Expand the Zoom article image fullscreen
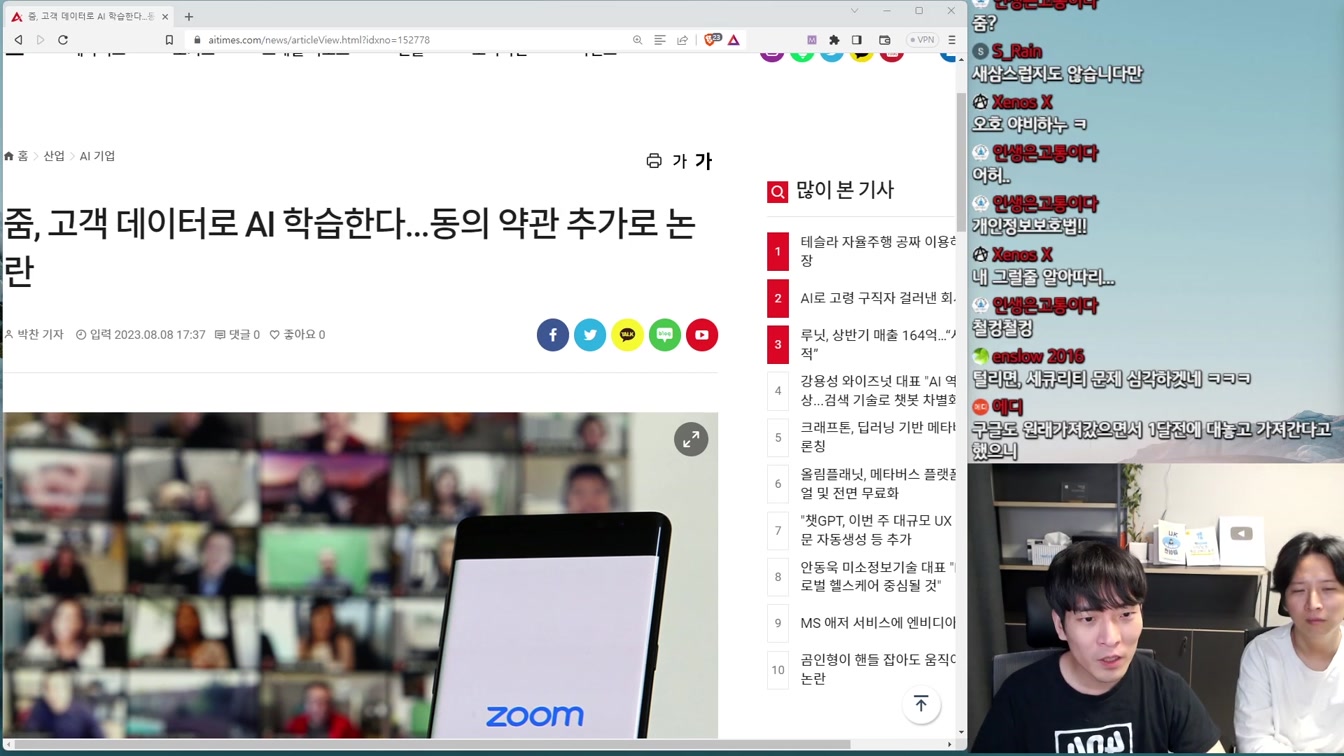This screenshot has width=1344, height=756. click(691, 439)
